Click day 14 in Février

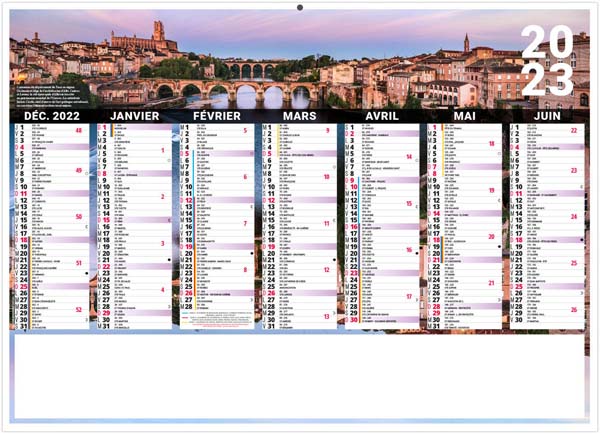coord(189,214)
